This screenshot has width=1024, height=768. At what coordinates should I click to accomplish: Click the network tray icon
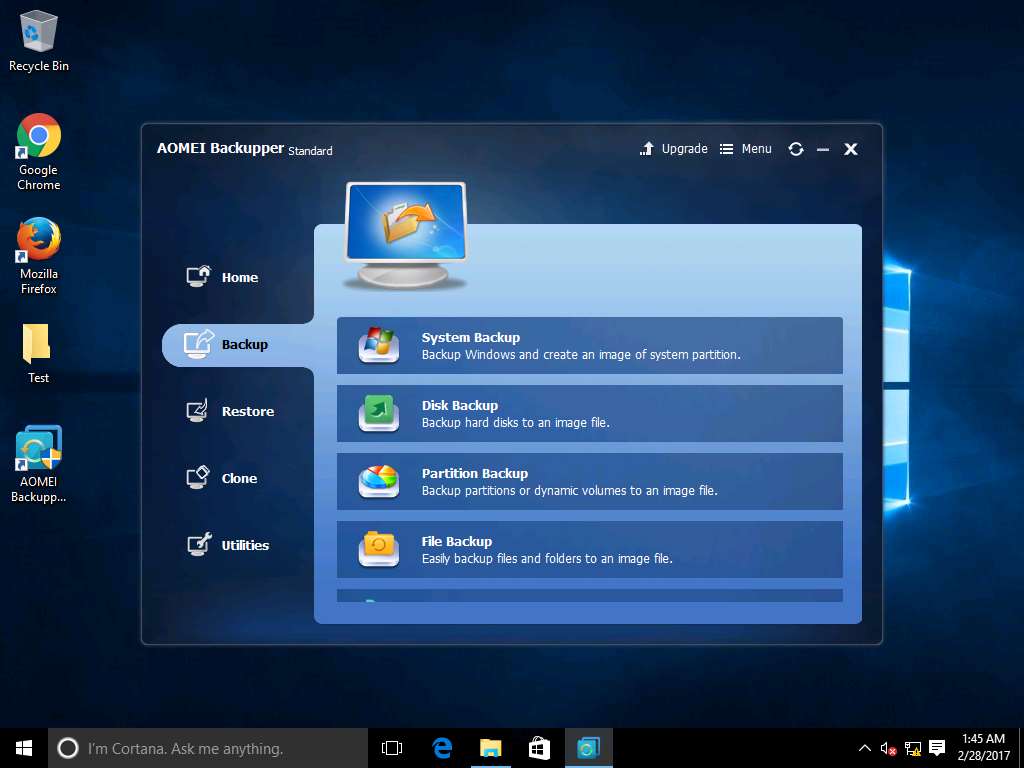913,748
